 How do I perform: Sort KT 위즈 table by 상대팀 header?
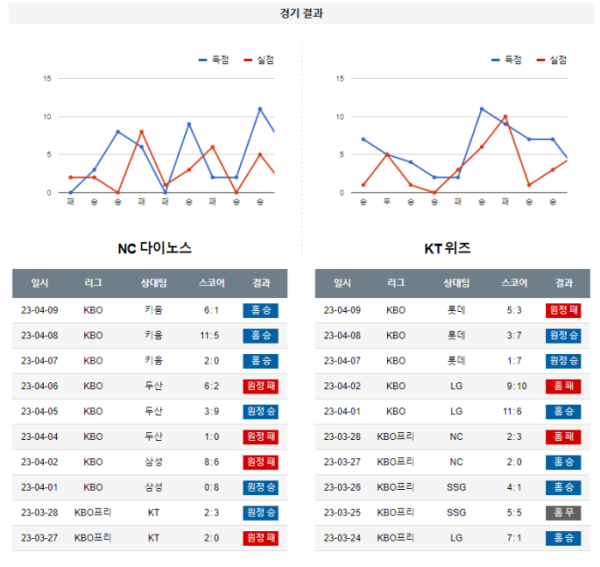(x=456, y=283)
